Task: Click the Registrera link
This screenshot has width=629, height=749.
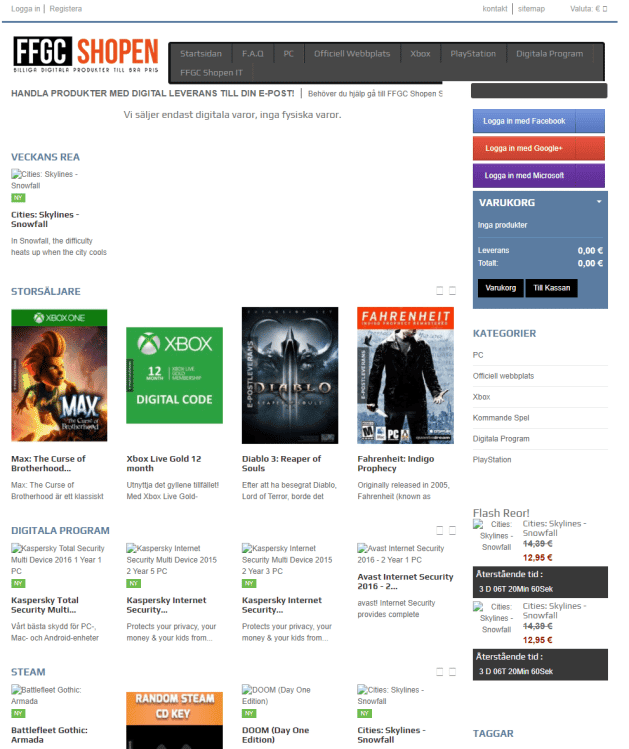Action: click(65, 9)
